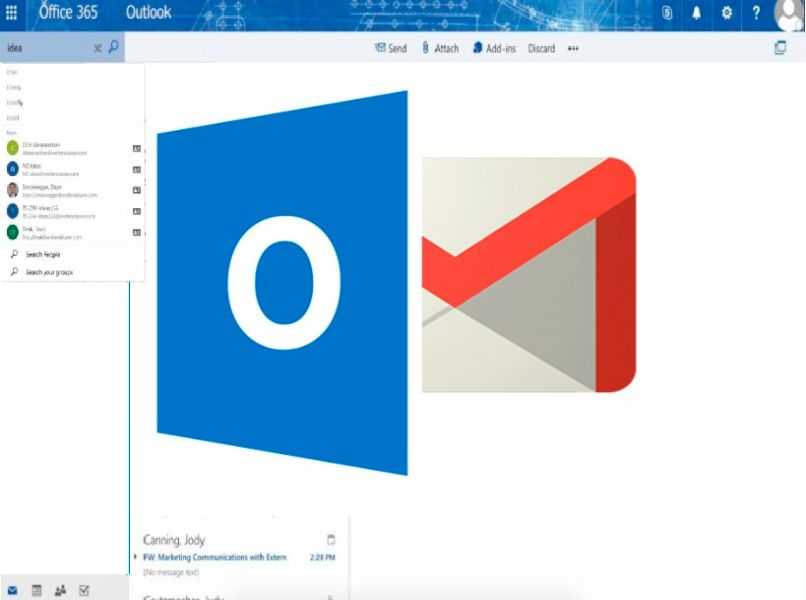
Task: Switch to the Calendar view
Action: tap(37, 590)
